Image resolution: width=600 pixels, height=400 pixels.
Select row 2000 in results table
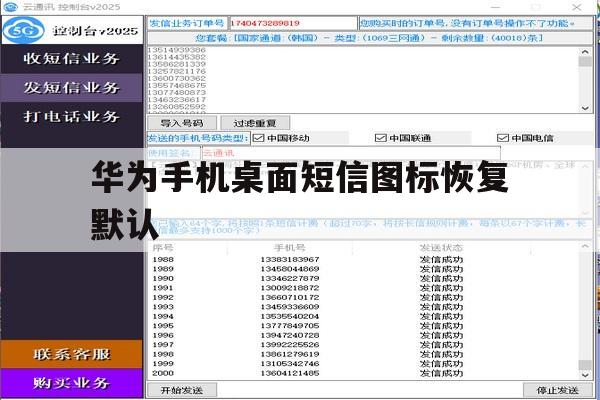coord(364,373)
